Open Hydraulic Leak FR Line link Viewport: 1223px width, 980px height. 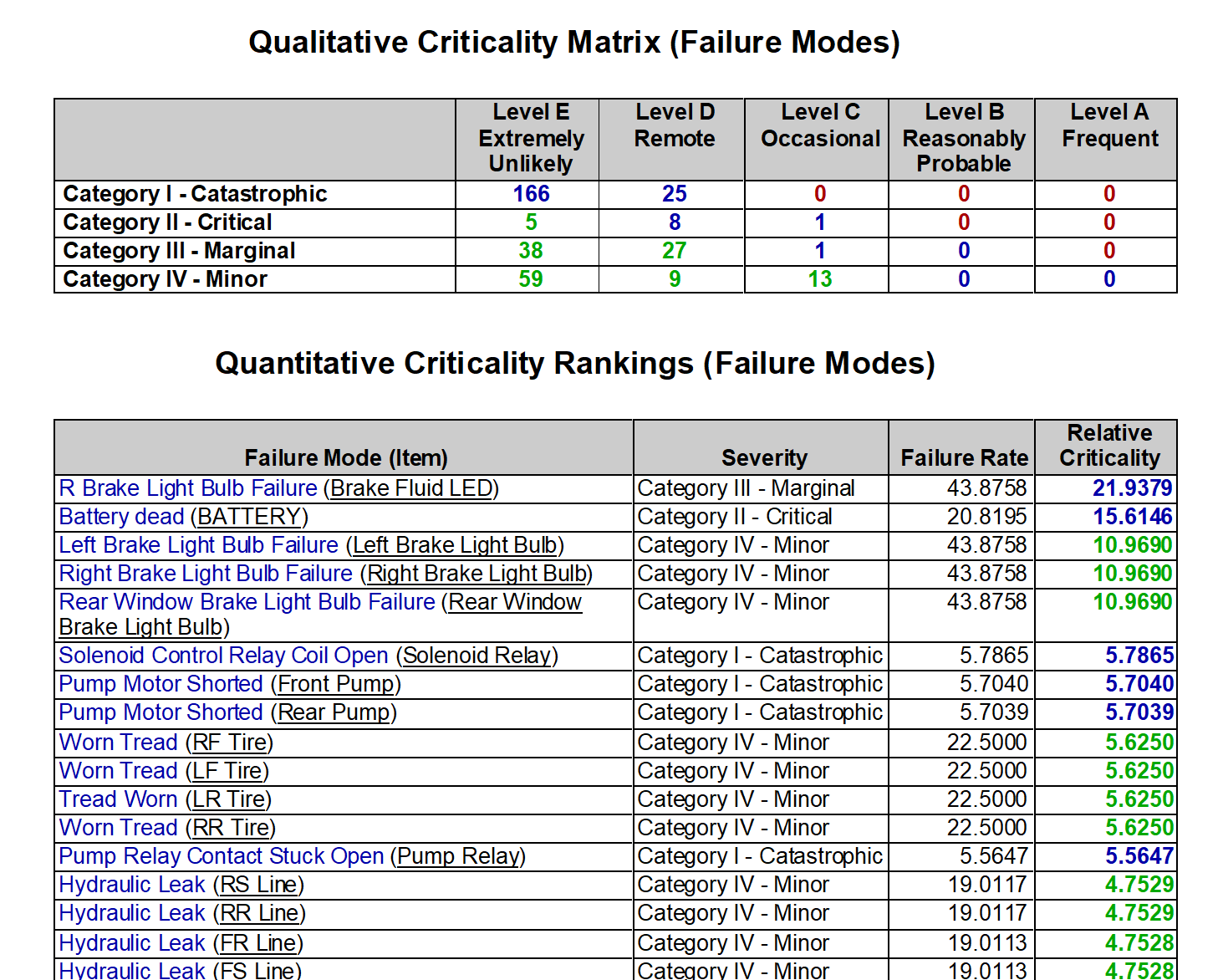tap(132, 943)
